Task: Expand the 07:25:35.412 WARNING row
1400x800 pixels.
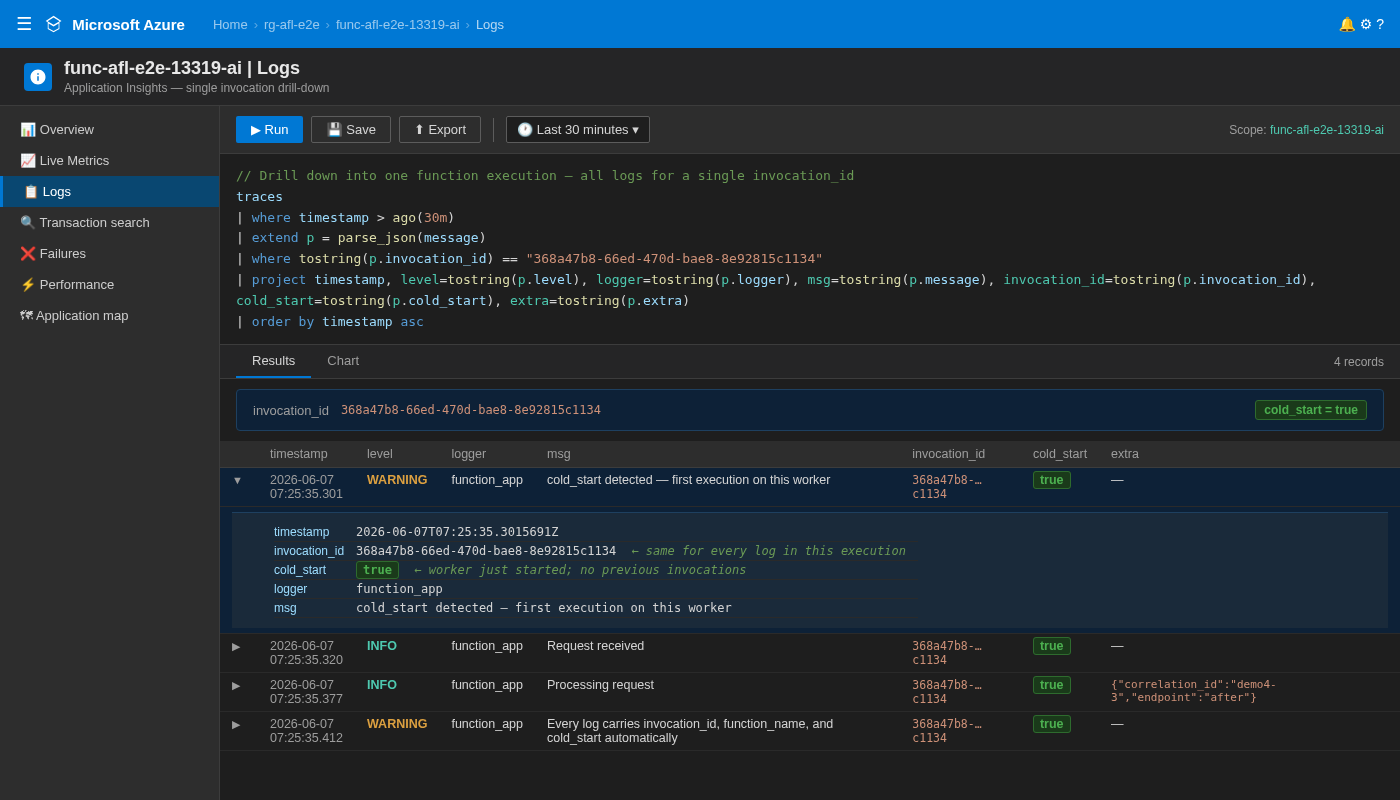Action: [x=237, y=724]
